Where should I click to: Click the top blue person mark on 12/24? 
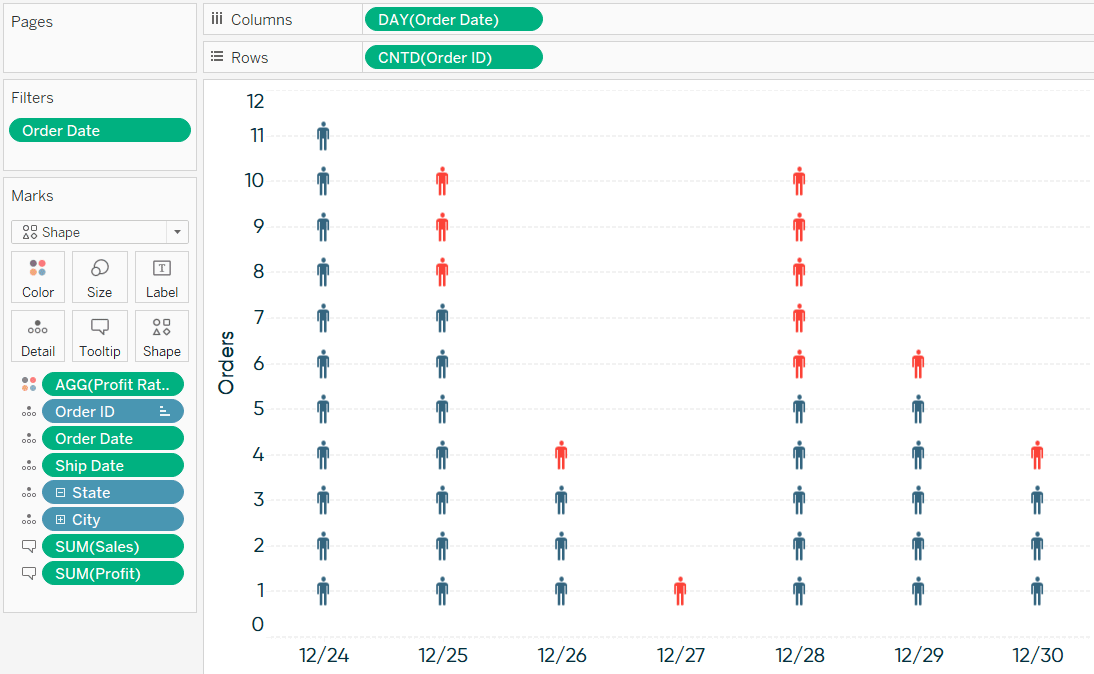[x=323, y=135]
